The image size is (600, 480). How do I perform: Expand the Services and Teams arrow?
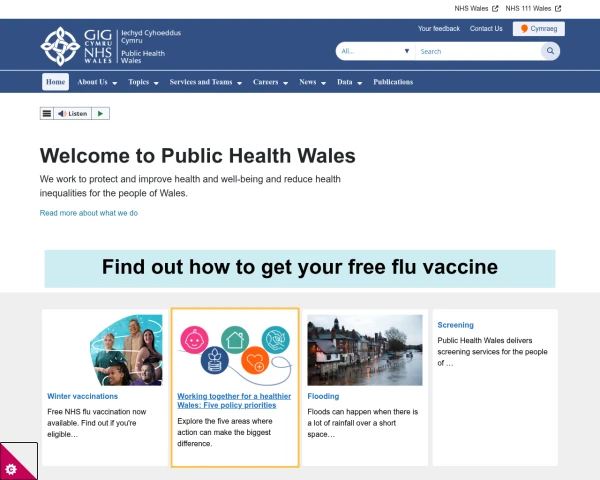tap(240, 83)
